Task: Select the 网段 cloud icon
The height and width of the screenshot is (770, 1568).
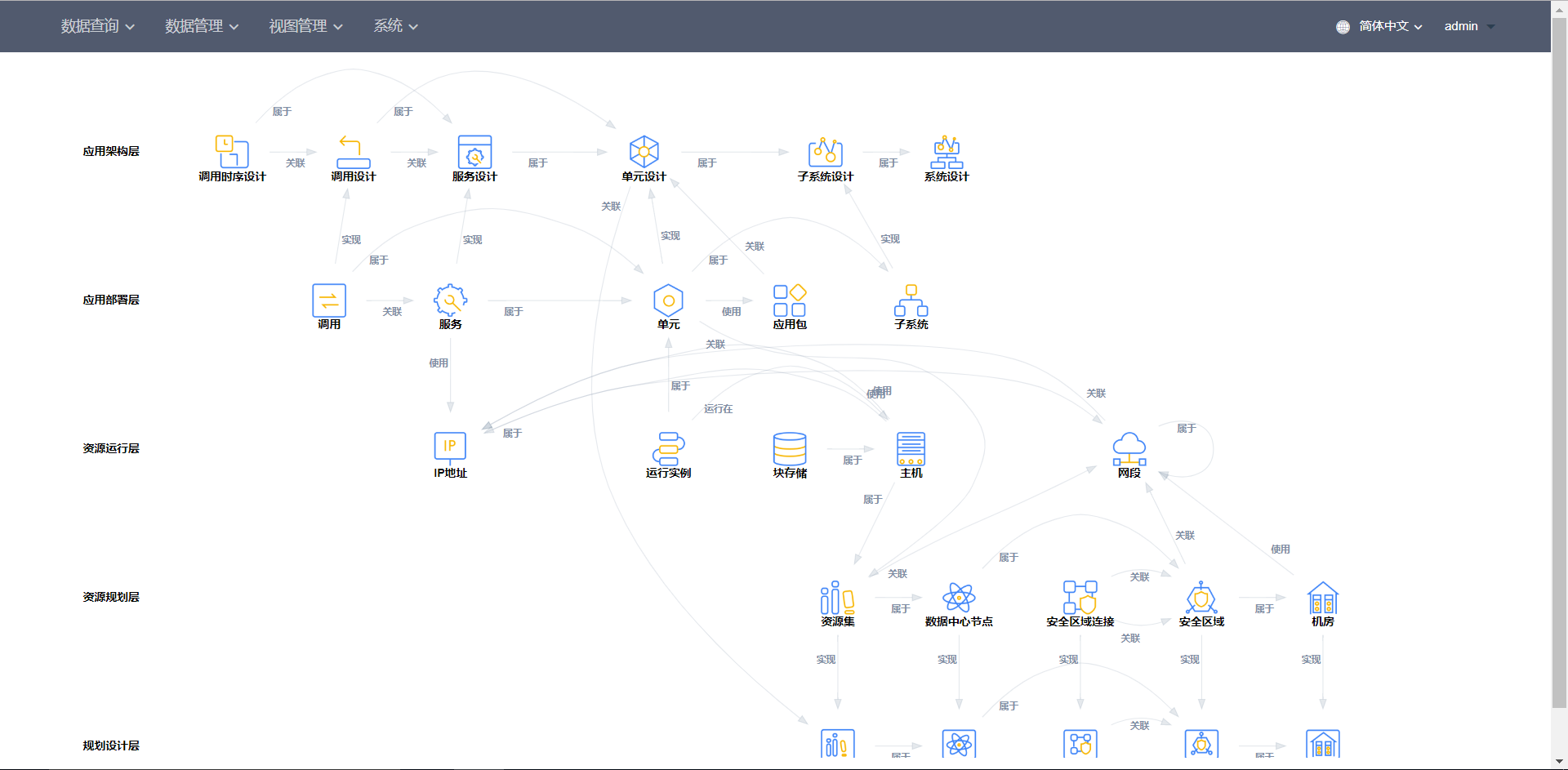Action: coord(1129,448)
